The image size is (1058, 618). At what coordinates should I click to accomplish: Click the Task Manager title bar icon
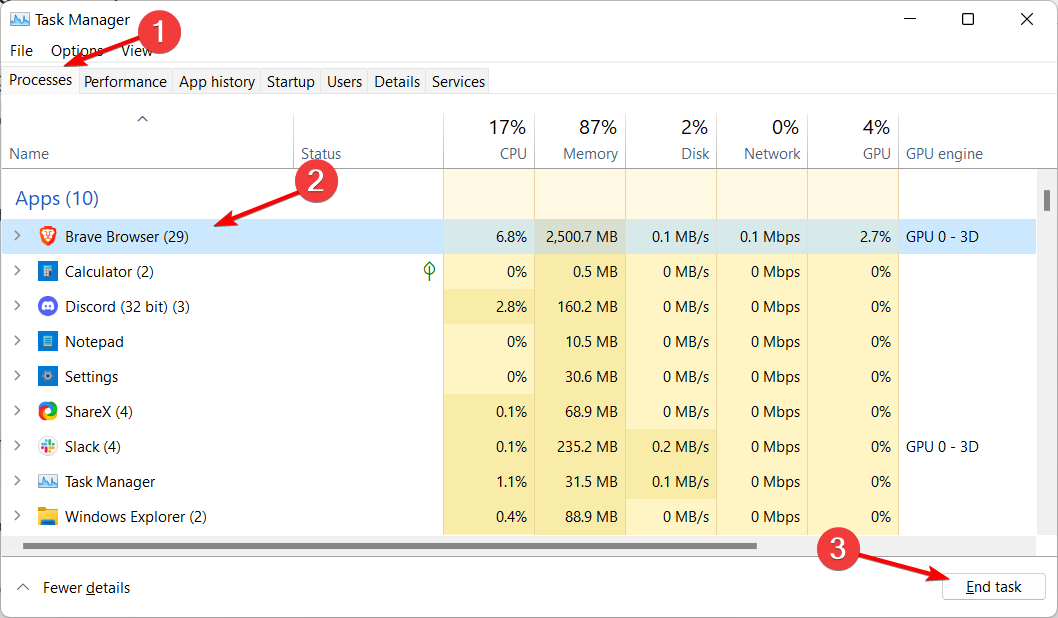tap(20, 20)
